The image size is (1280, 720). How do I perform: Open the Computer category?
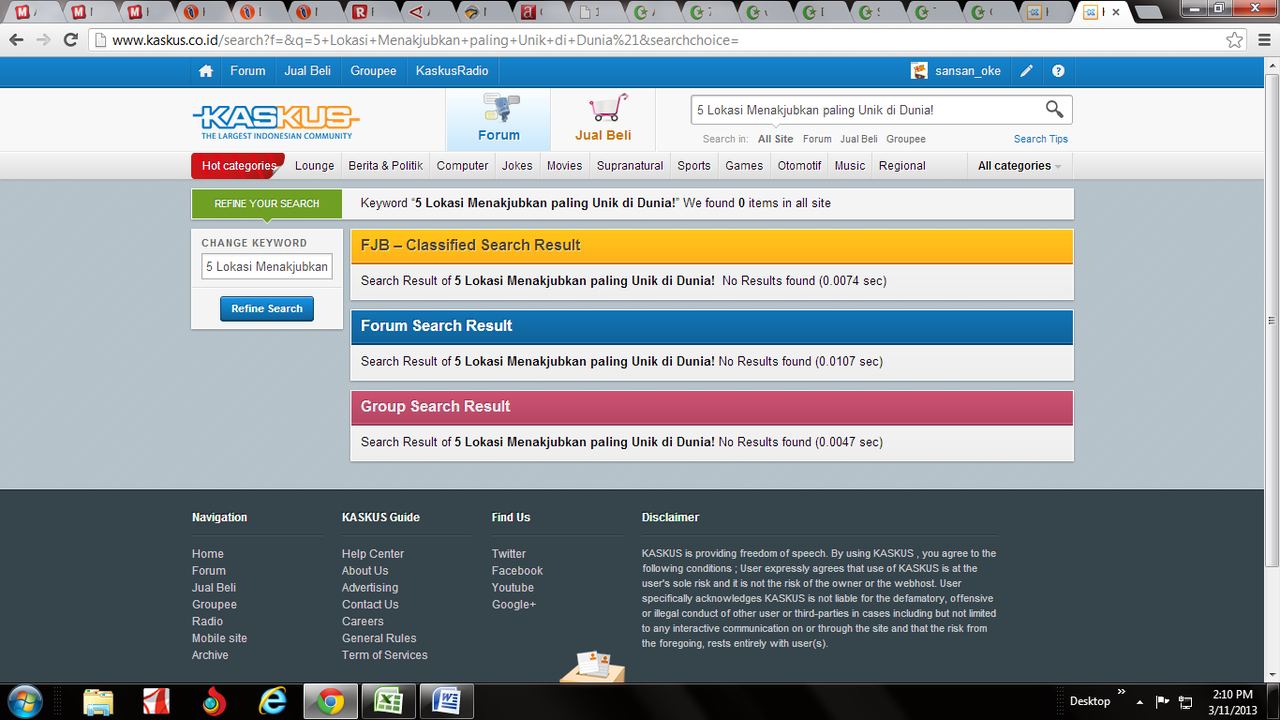462,166
